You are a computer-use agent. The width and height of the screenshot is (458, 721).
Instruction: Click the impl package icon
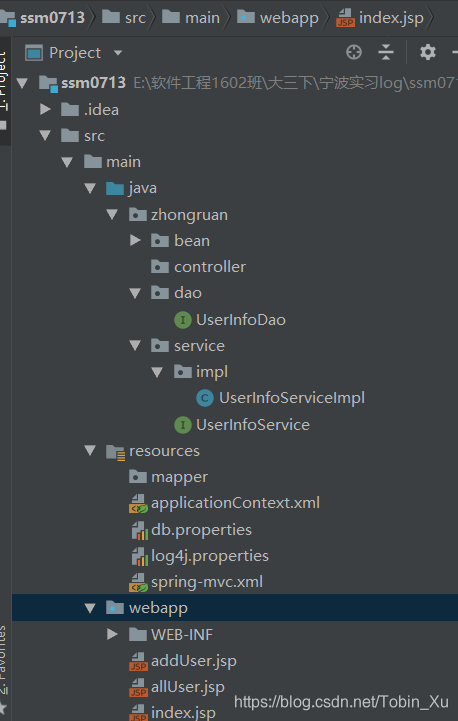pos(183,372)
